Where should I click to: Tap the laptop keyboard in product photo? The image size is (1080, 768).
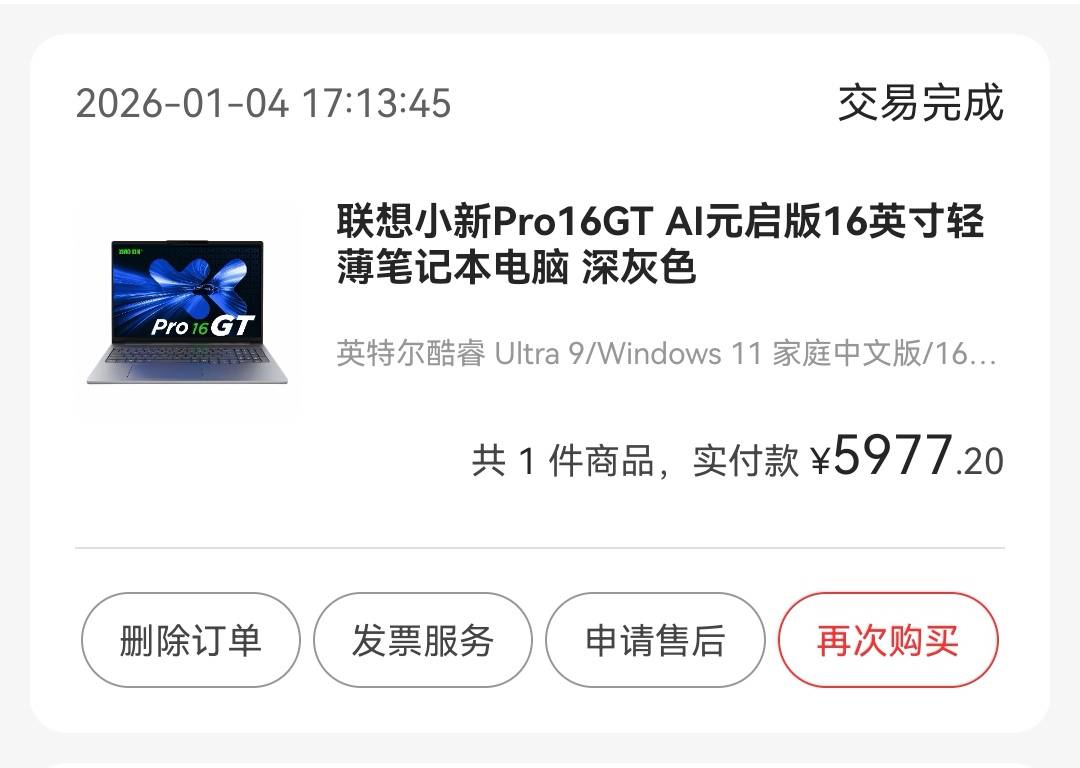point(188,355)
